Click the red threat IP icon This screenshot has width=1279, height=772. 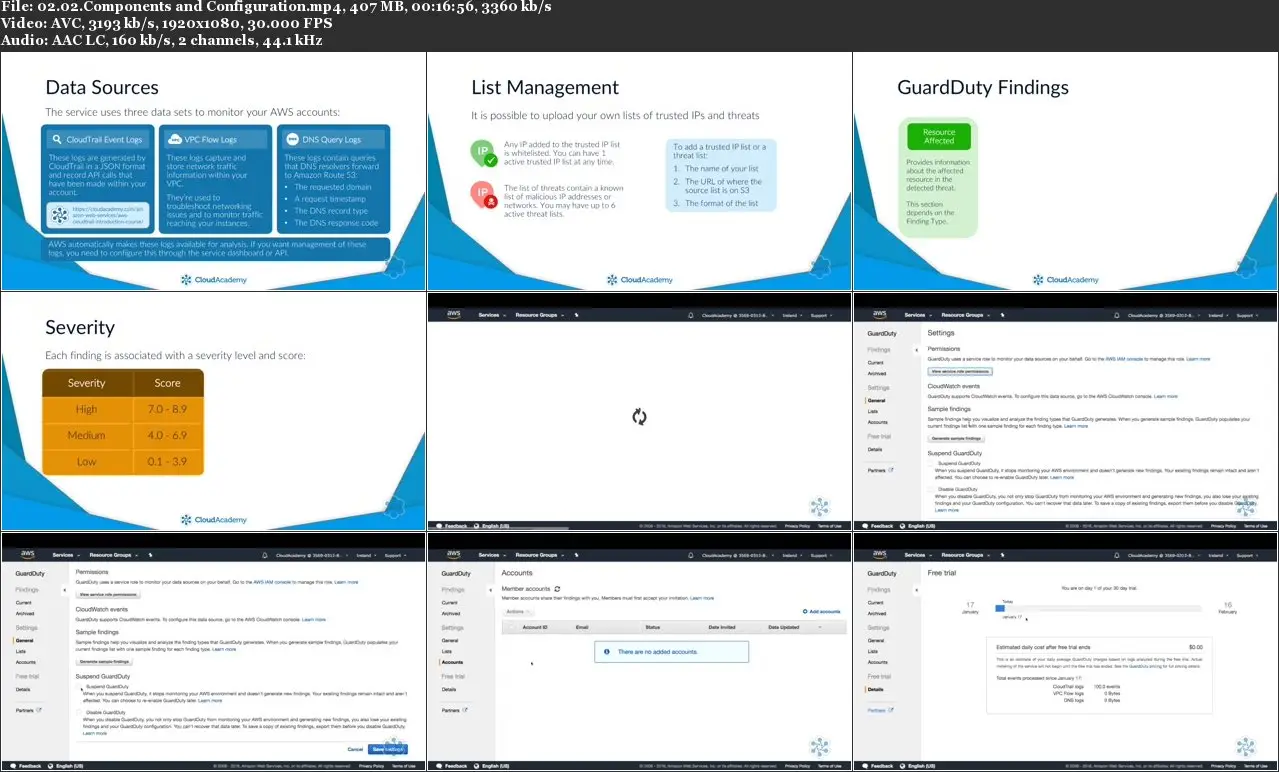coord(484,195)
